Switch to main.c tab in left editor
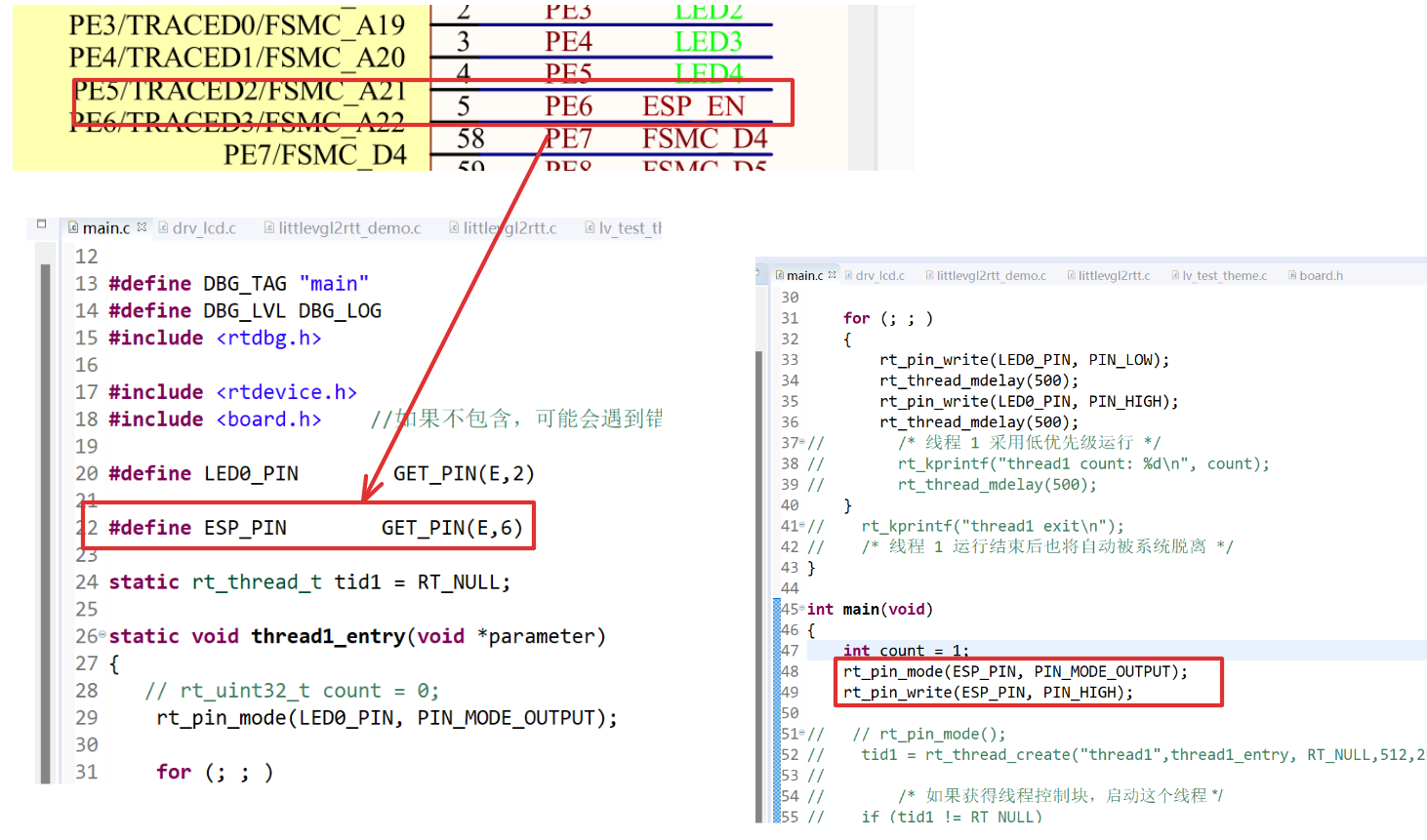 (x=105, y=227)
